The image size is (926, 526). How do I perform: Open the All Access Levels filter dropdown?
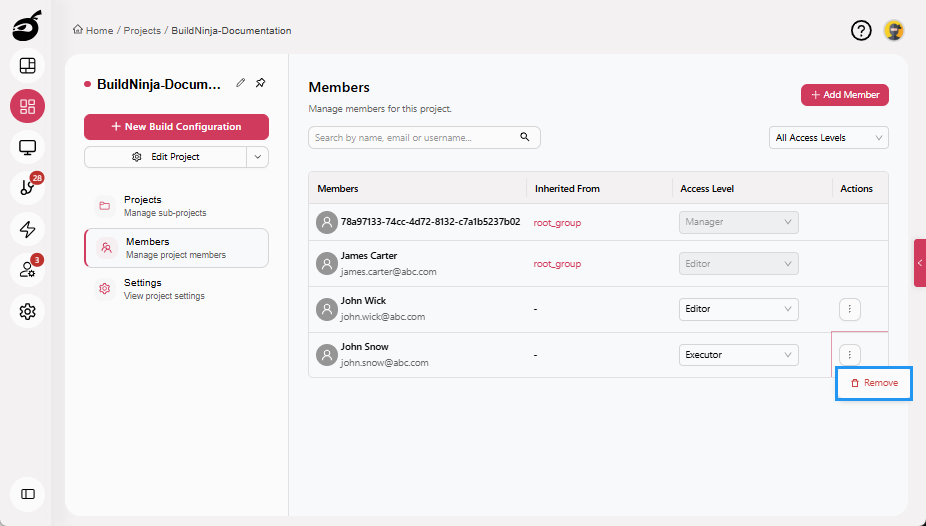point(829,138)
